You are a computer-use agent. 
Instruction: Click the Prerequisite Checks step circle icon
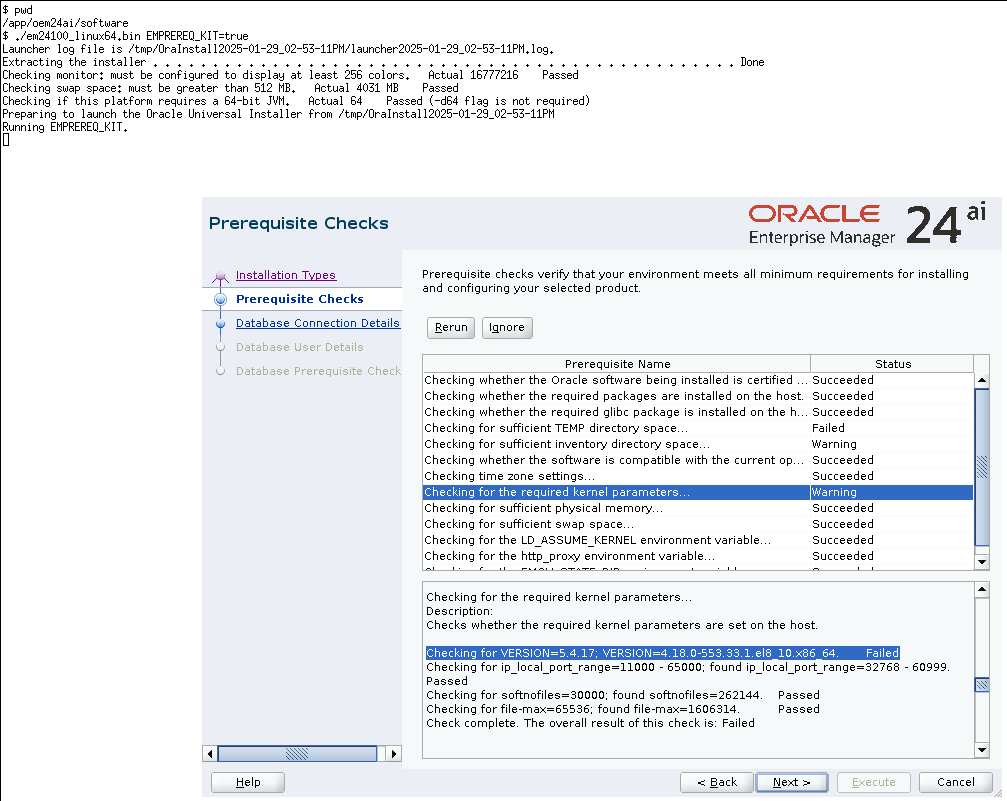pyautogui.click(x=220, y=299)
